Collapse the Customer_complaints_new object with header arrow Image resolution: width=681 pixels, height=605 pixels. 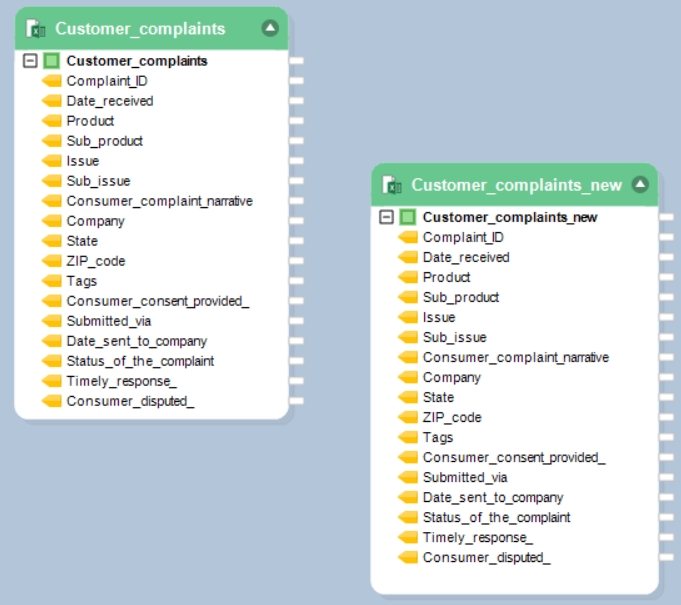[641, 184]
